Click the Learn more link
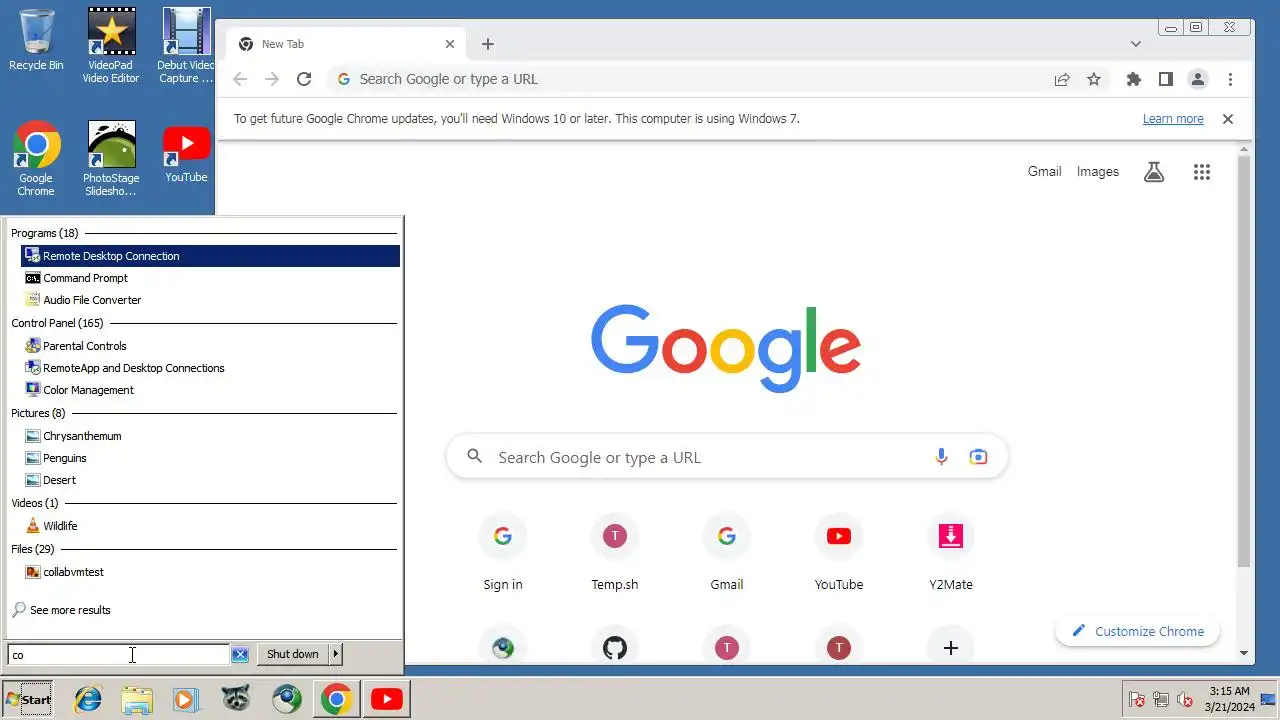The width and height of the screenshot is (1280, 720). pyautogui.click(x=1173, y=119)
